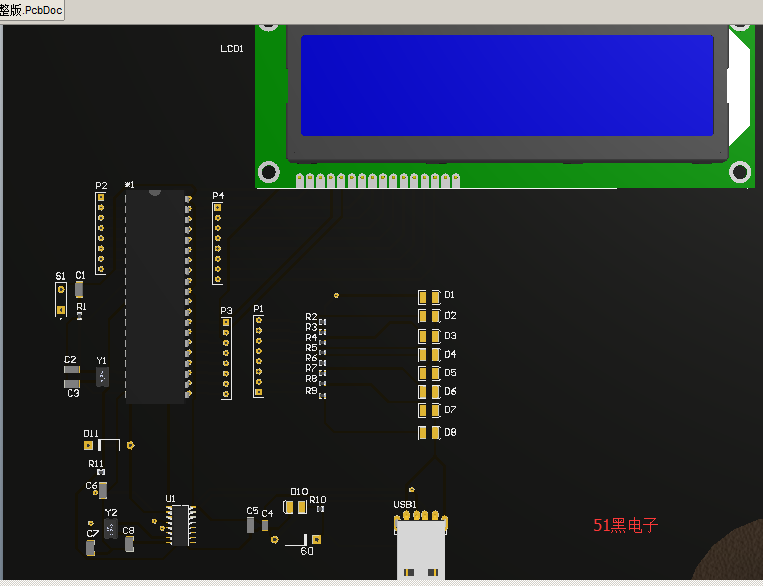
Task: Select the P4 pin header
Action: [x=218, y=243]
